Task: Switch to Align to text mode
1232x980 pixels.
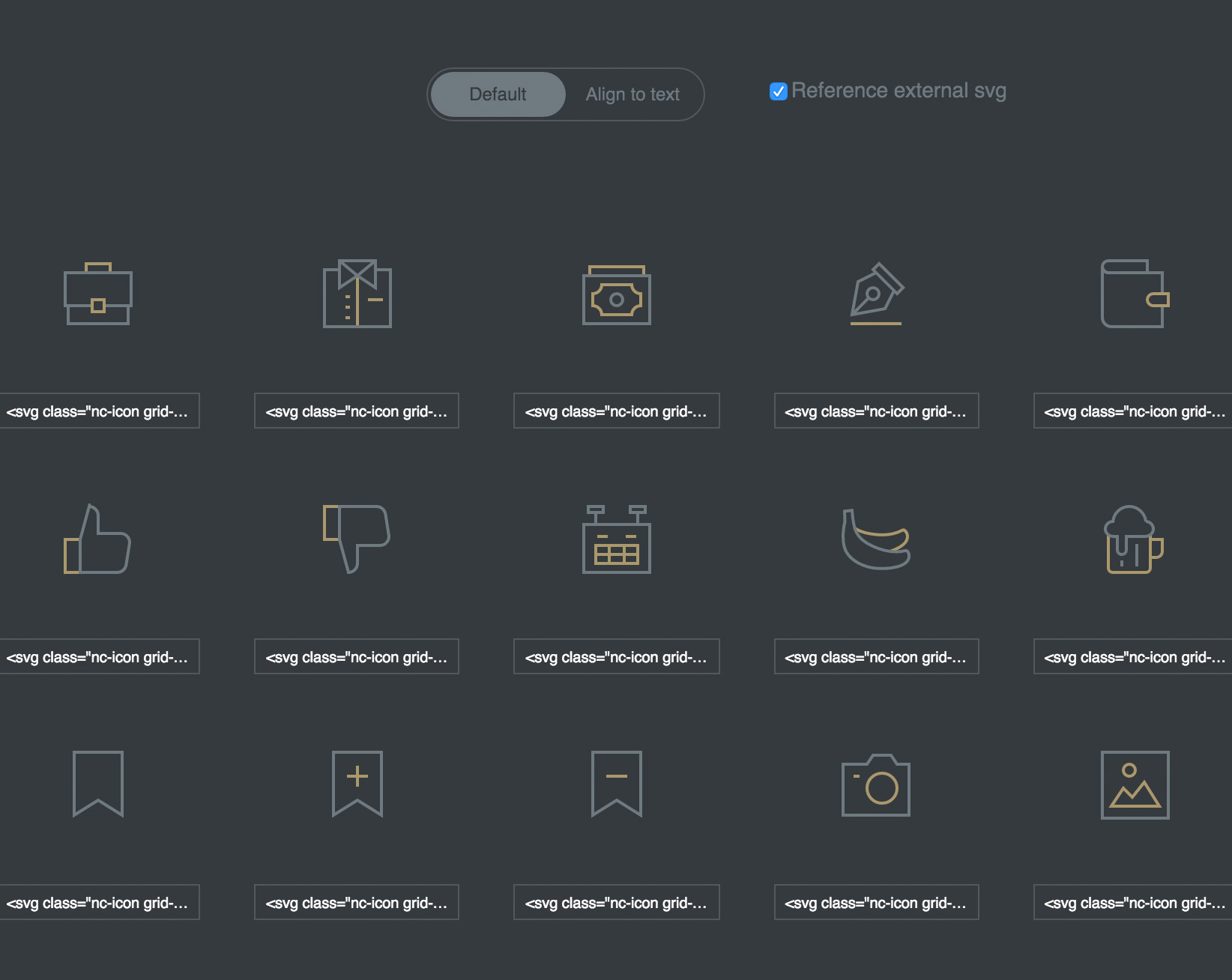Action: [632, 94]
